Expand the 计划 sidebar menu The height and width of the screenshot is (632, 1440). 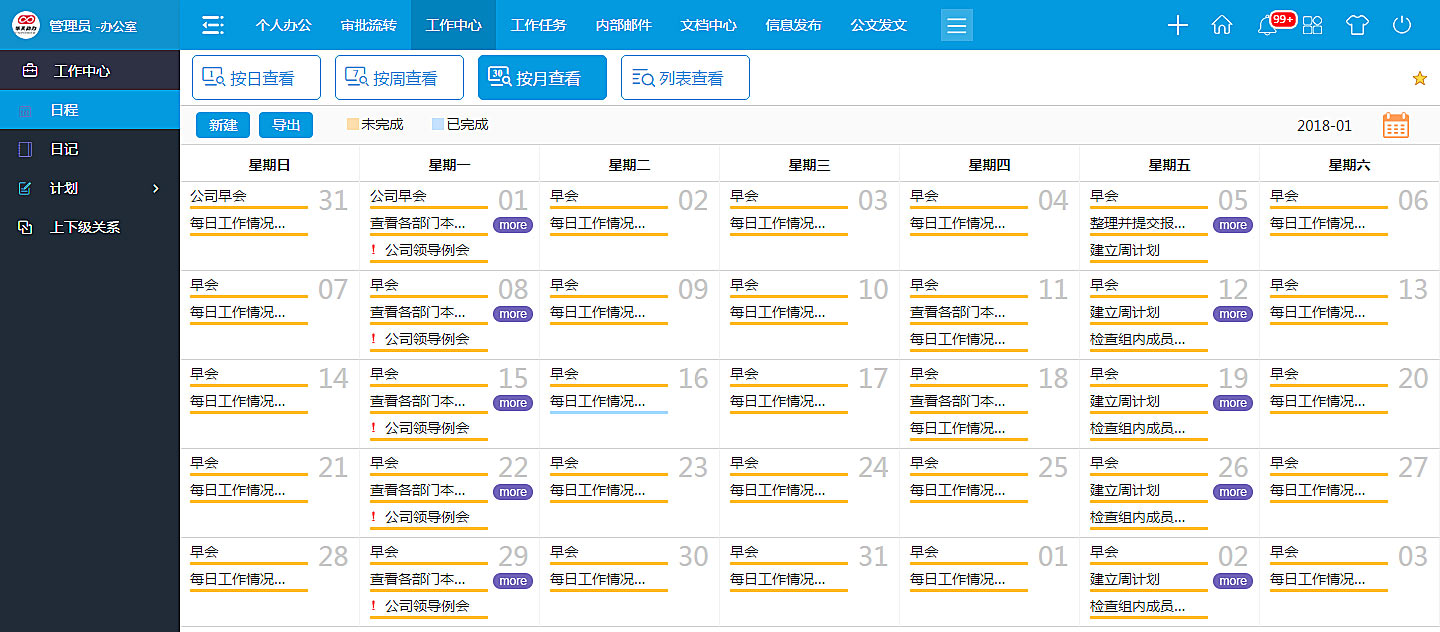point(63,188)
